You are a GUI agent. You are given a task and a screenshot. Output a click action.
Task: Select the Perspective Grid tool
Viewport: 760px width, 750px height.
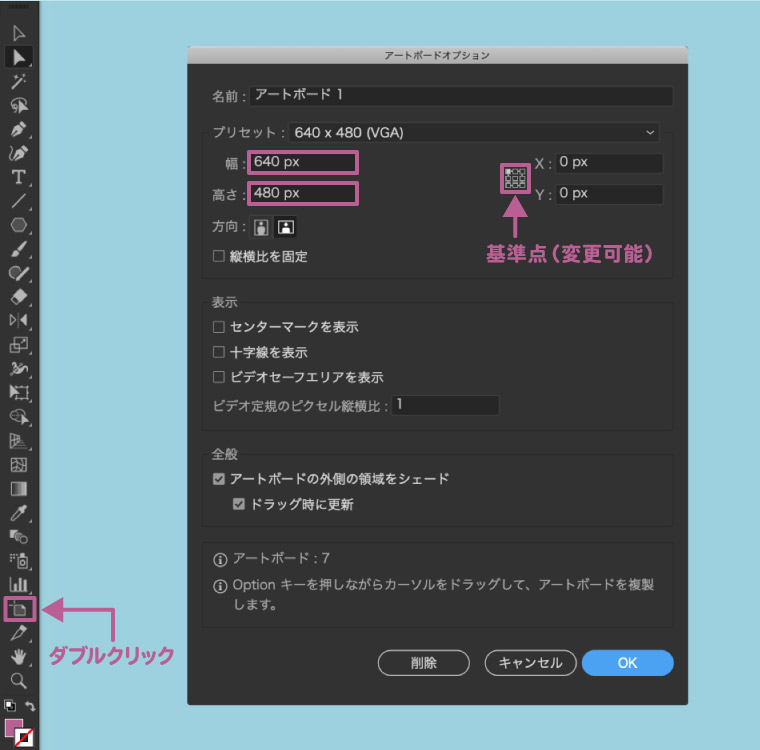18,441
